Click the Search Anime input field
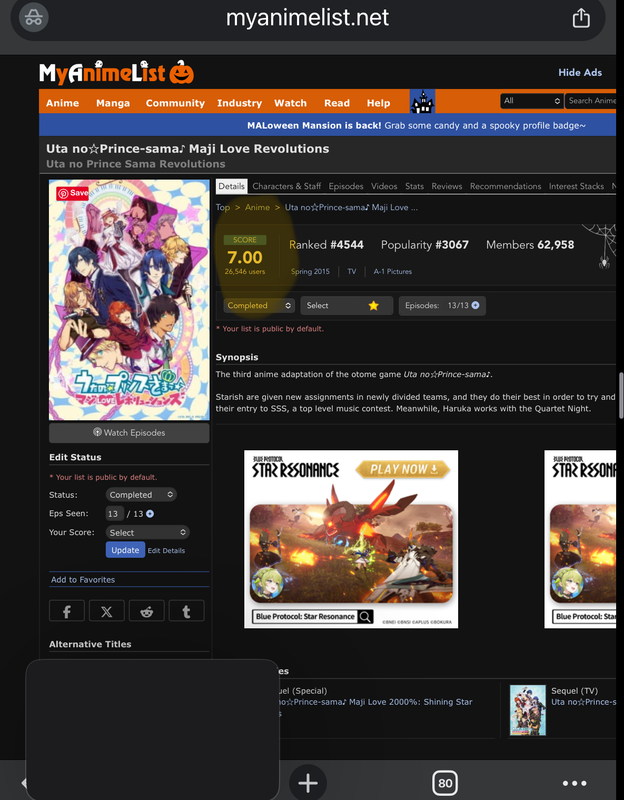 (591, 101)
